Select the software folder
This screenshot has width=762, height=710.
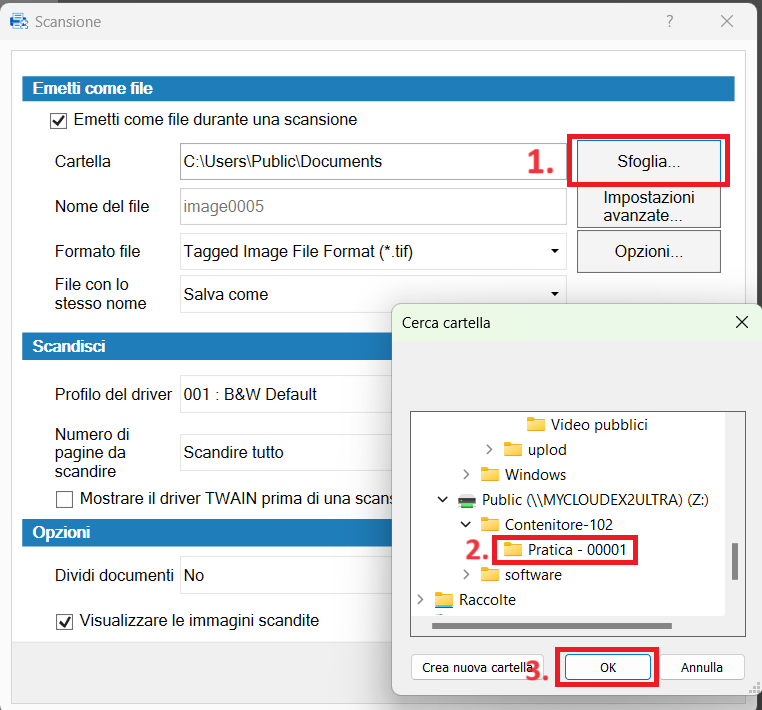[x=532, y=574]
